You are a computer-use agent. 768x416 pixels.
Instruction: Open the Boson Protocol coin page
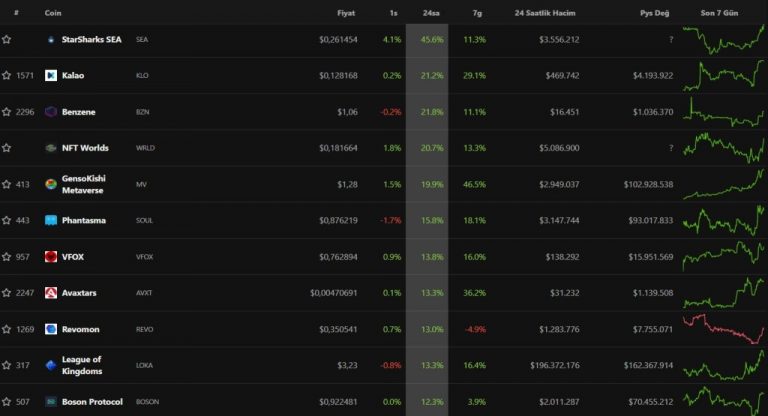pos(92,402)
